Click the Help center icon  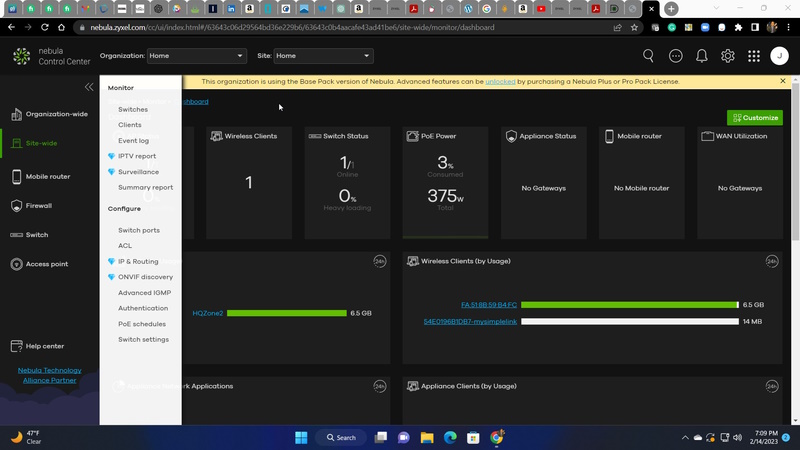pyautogui.click(x=16, y=346)
